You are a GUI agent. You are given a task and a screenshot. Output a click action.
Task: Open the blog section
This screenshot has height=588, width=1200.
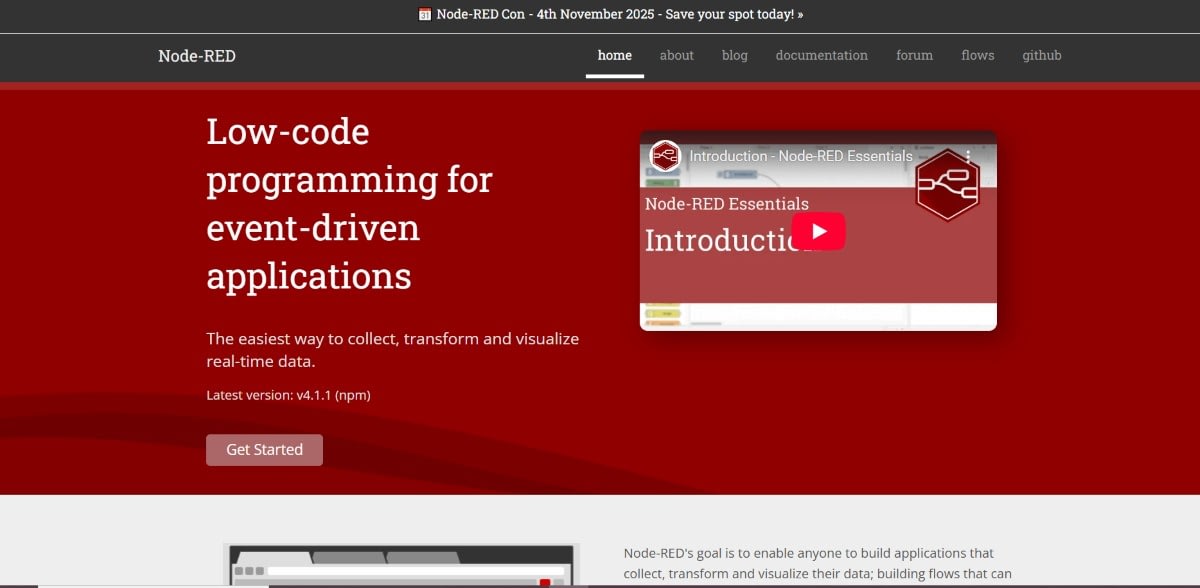point(734,56)
